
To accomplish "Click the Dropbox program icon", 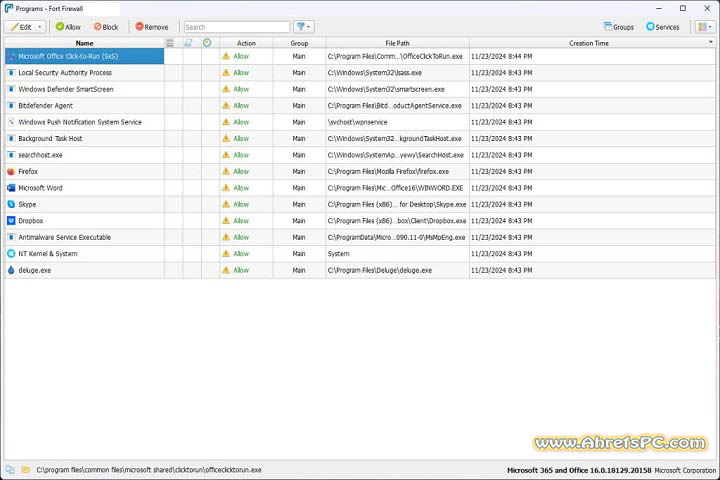I will coord(11,221).
